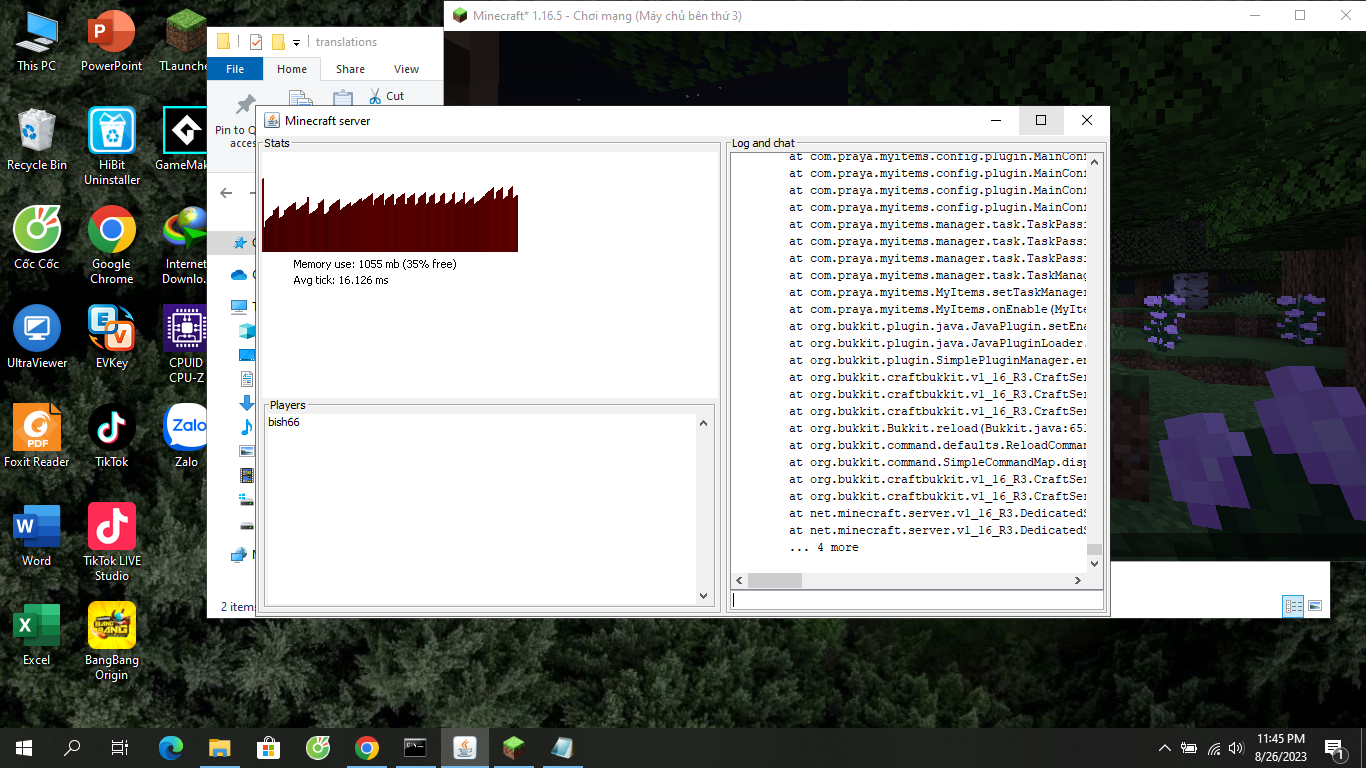Switch Explorer to Large icons view
This screenshot has height=768, width=1366.
tap(1315, 606)
